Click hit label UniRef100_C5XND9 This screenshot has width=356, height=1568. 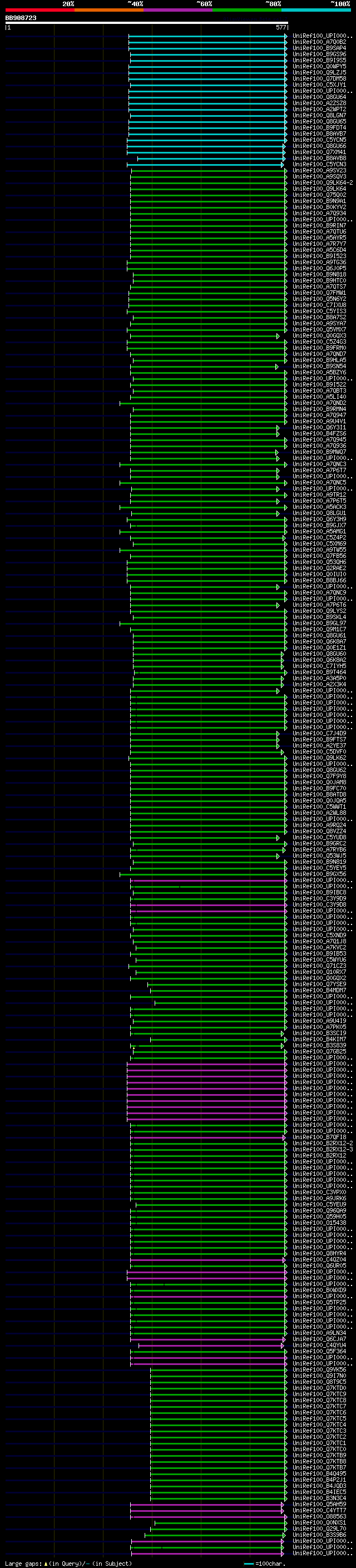pos(319,935)
